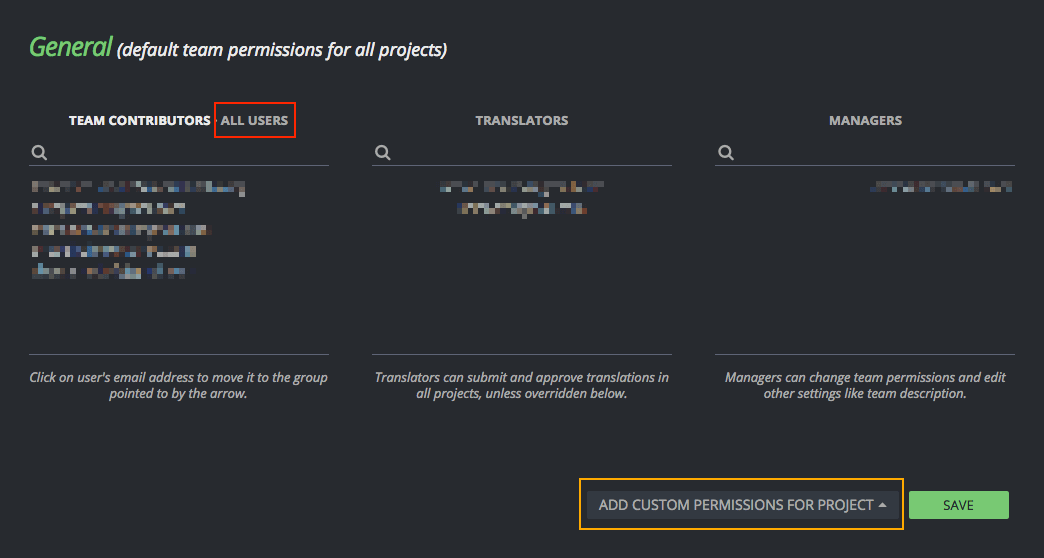
Task: Switch to the All Users tab
Action: click(254, 120)
